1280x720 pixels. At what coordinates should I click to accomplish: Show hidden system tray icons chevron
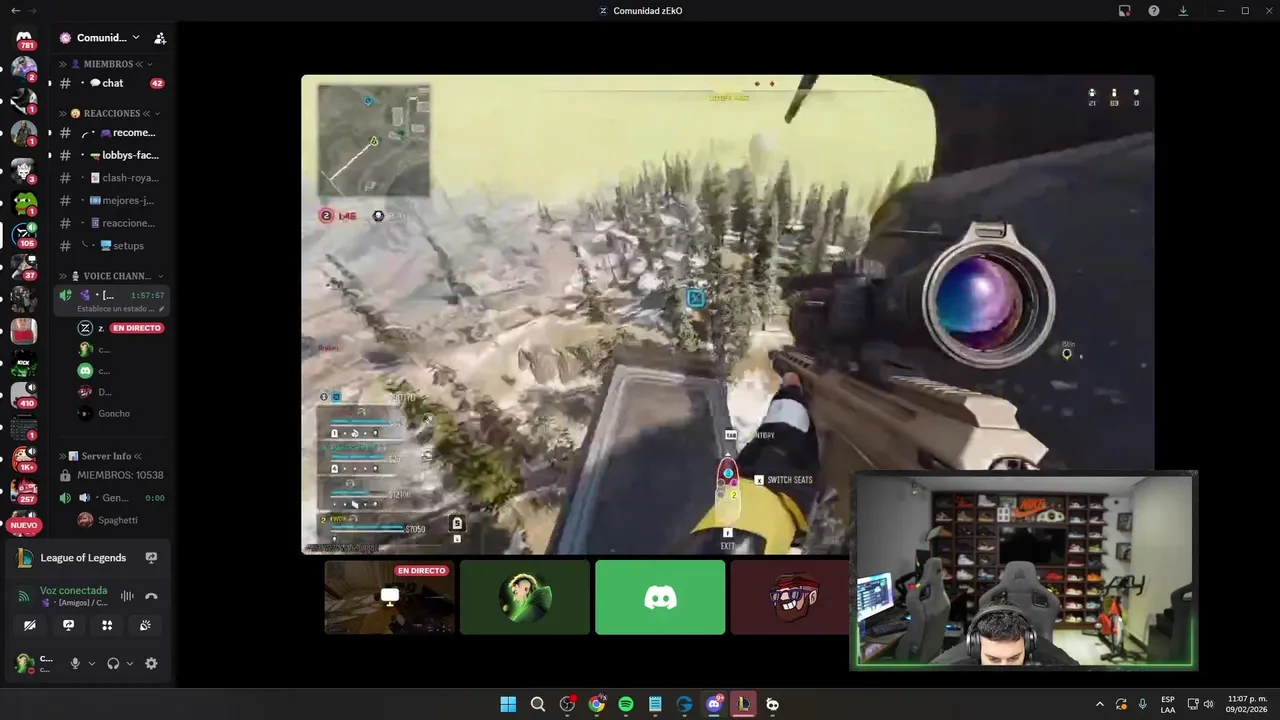[x=1100, y=704]
